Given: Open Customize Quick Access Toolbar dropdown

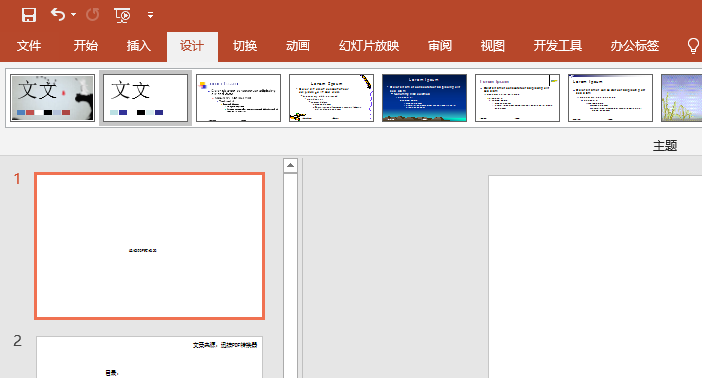Looking at the screenshot, I should (150, 15).
